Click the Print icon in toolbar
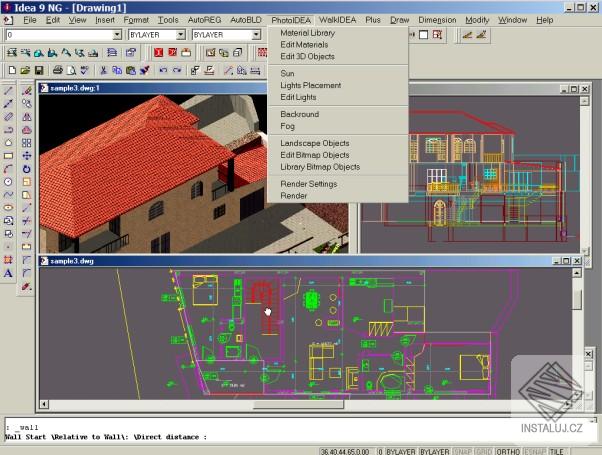This screenshot has width=602, height=455. tap(59, 71)
